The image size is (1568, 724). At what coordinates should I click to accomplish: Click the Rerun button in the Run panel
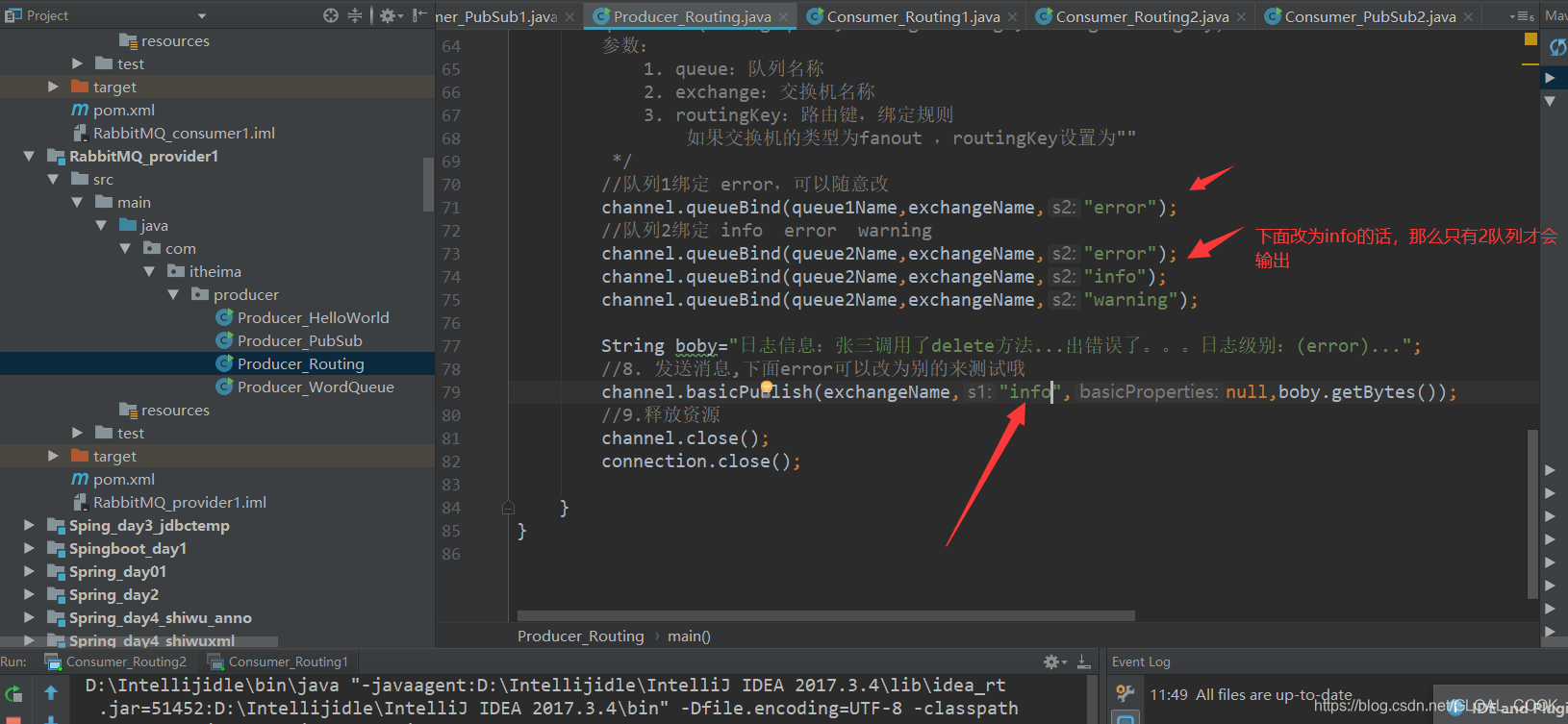(13, 693)
